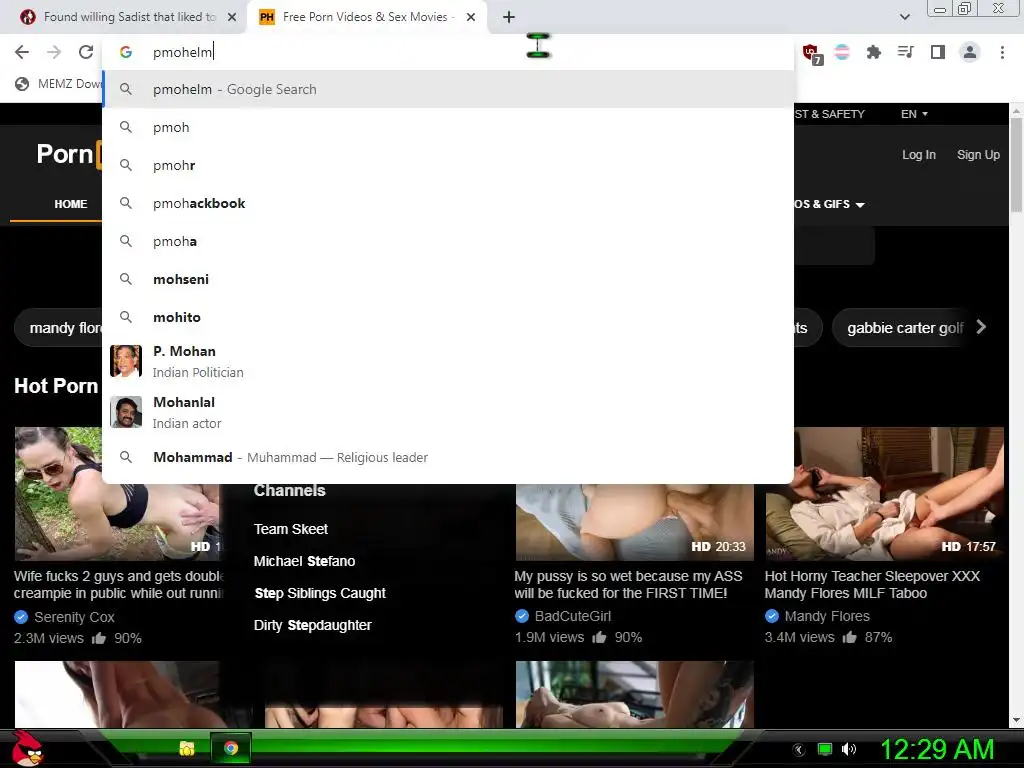The height and width of the screenshot is (768, 1024).
Task: Open the 'Mohanlal' Indian actor suggestion
Action: [448, 412]
